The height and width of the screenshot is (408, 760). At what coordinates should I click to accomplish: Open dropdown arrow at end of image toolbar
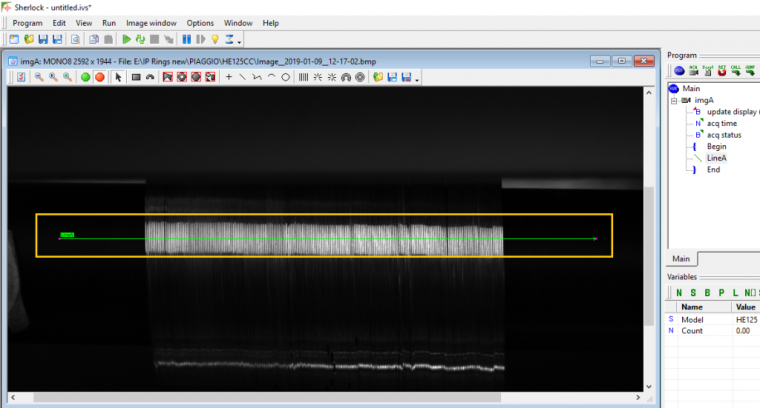tap(417, 79)
